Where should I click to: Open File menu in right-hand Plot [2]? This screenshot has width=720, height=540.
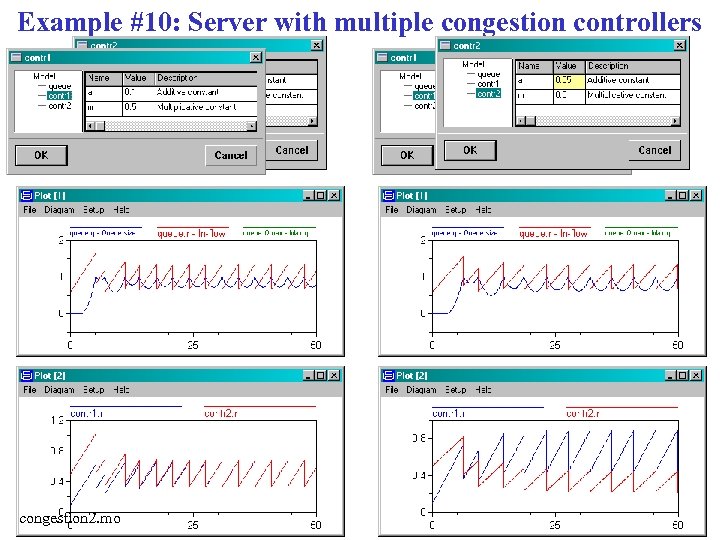[x=392, y=390]
